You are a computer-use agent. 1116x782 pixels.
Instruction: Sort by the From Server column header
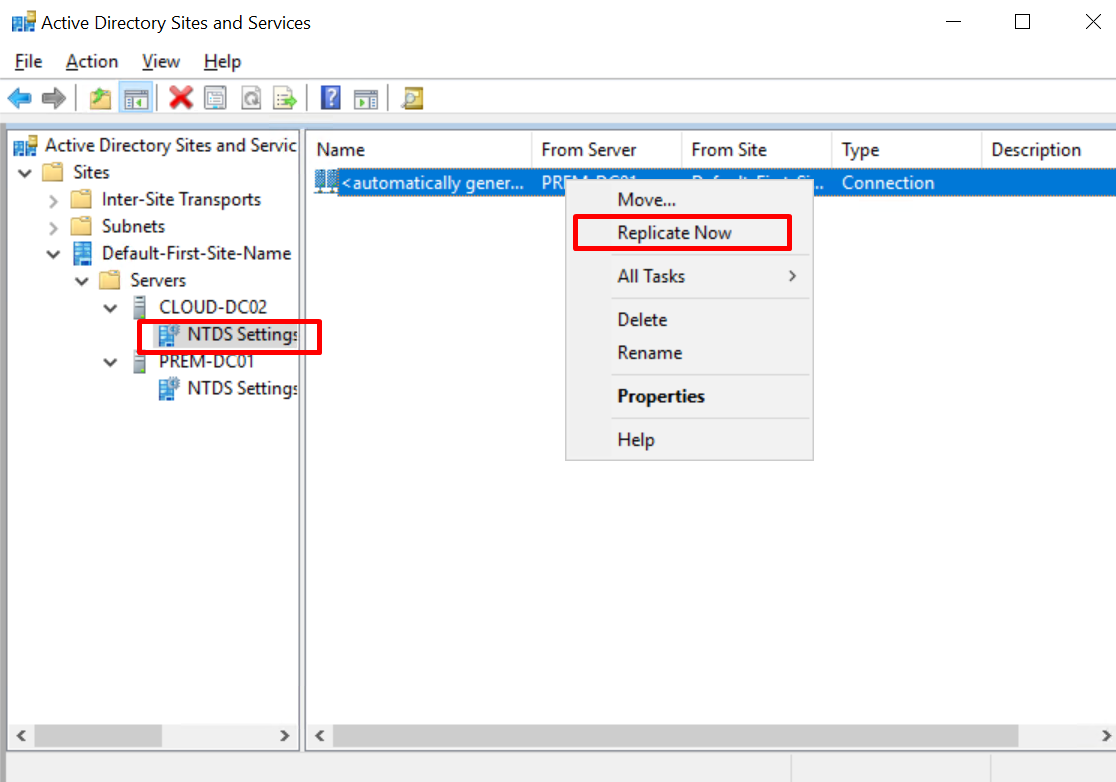(606, 149)
